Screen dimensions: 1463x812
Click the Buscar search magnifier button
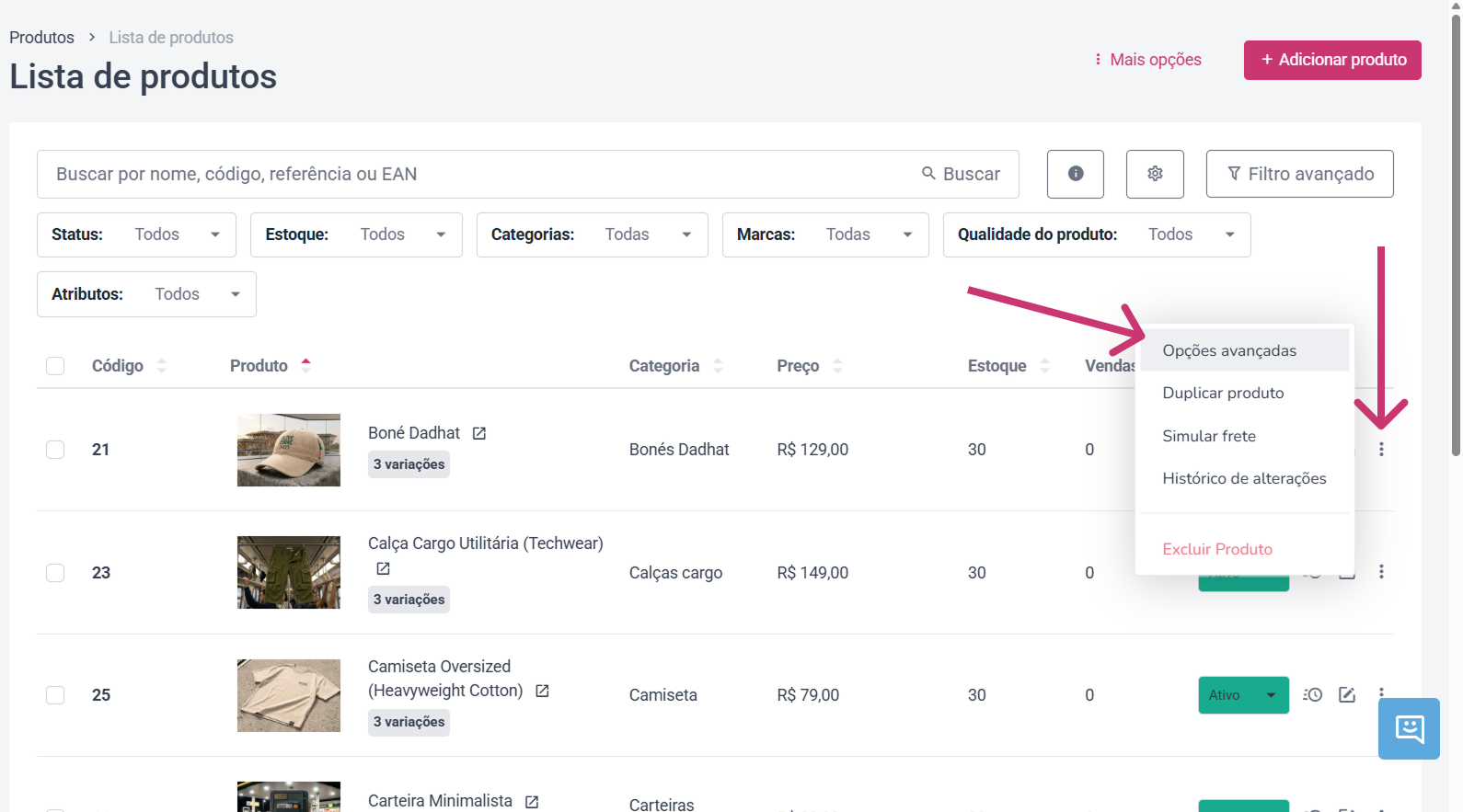961,174
